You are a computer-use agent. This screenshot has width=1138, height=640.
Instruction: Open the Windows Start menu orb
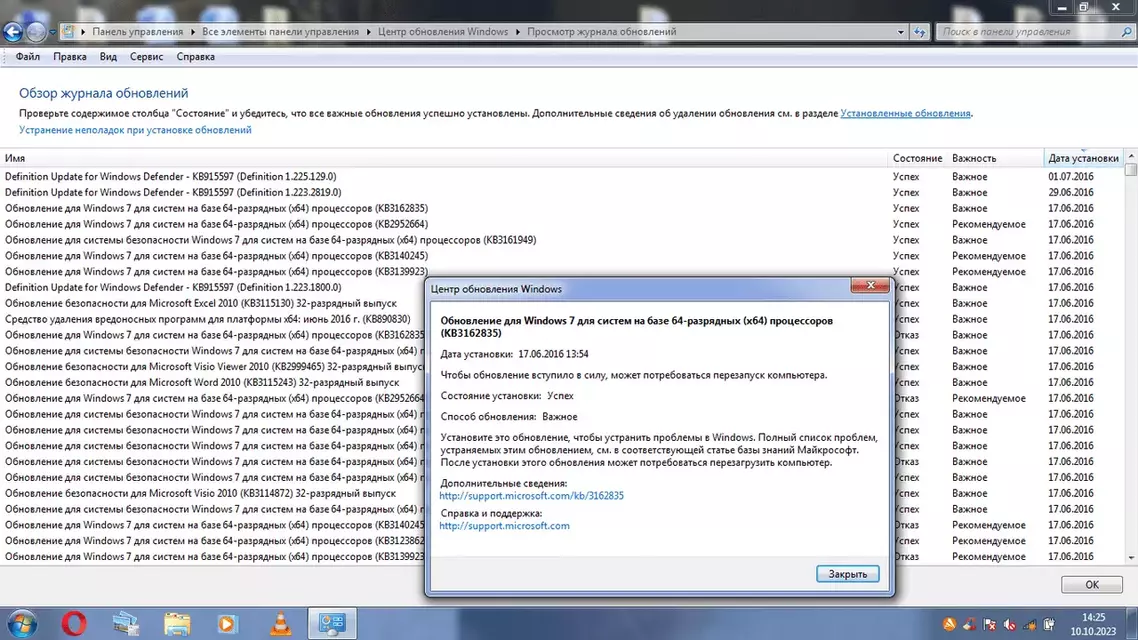click(22, 624)
